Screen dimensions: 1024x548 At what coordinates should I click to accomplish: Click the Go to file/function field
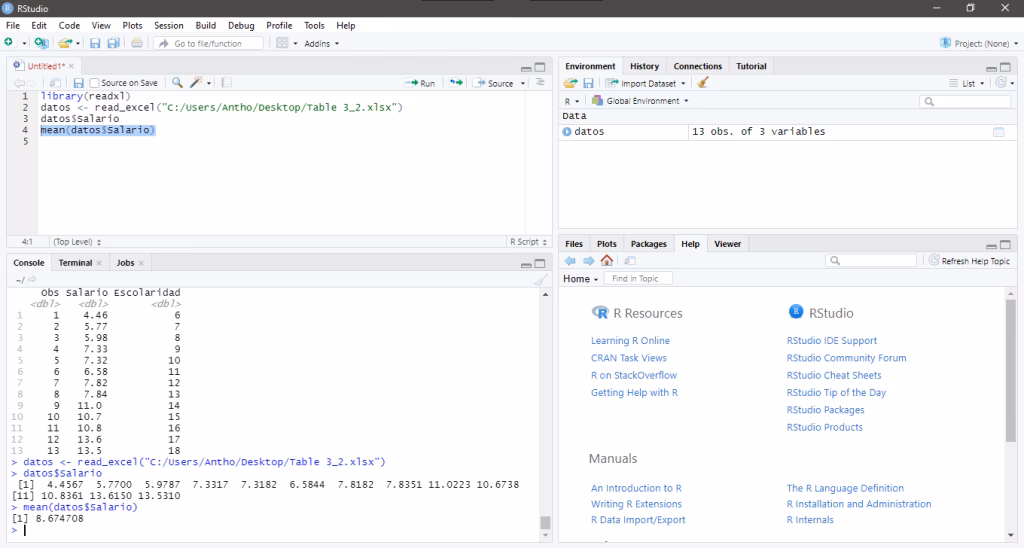[209, 43]
